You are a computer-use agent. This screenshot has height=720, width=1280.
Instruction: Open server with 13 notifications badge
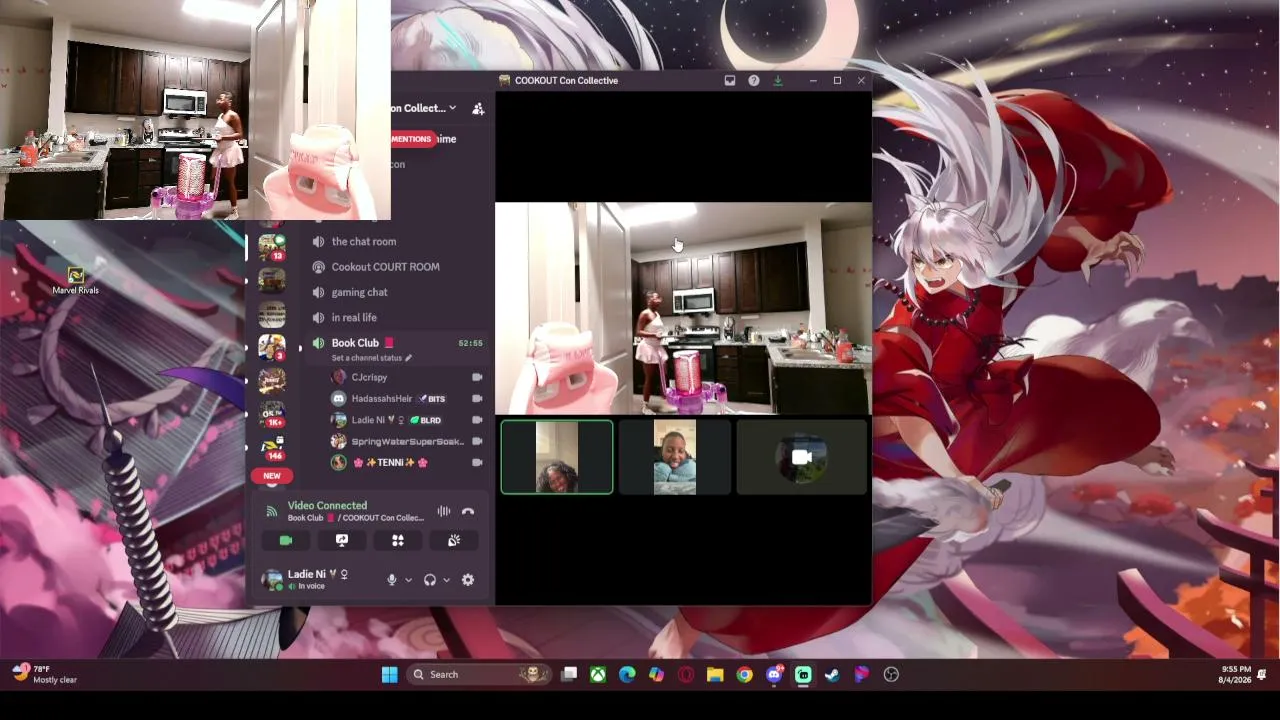[x=271, y=246]
